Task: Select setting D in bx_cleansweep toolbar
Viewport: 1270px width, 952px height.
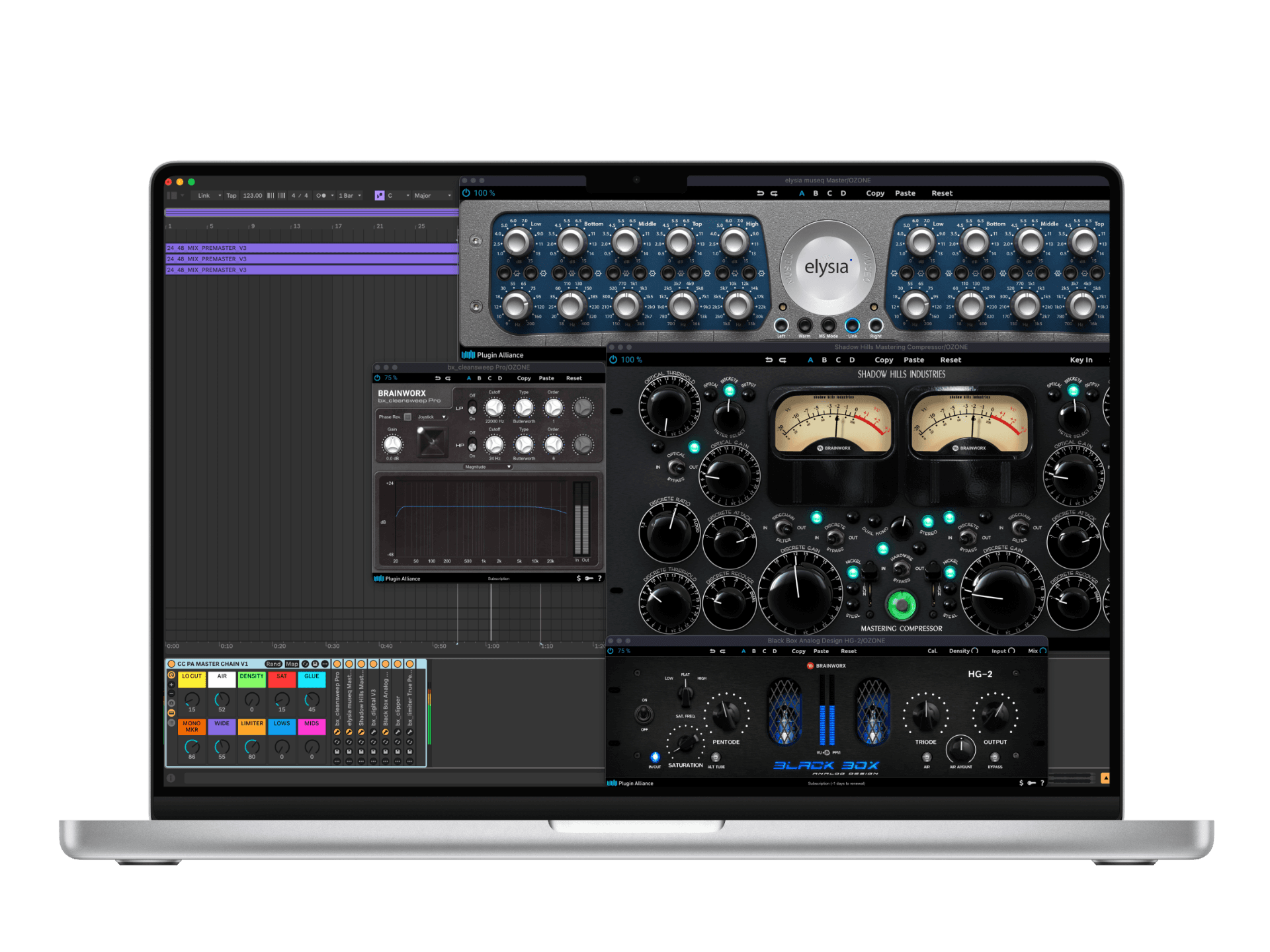Action: tap(500, 378)
